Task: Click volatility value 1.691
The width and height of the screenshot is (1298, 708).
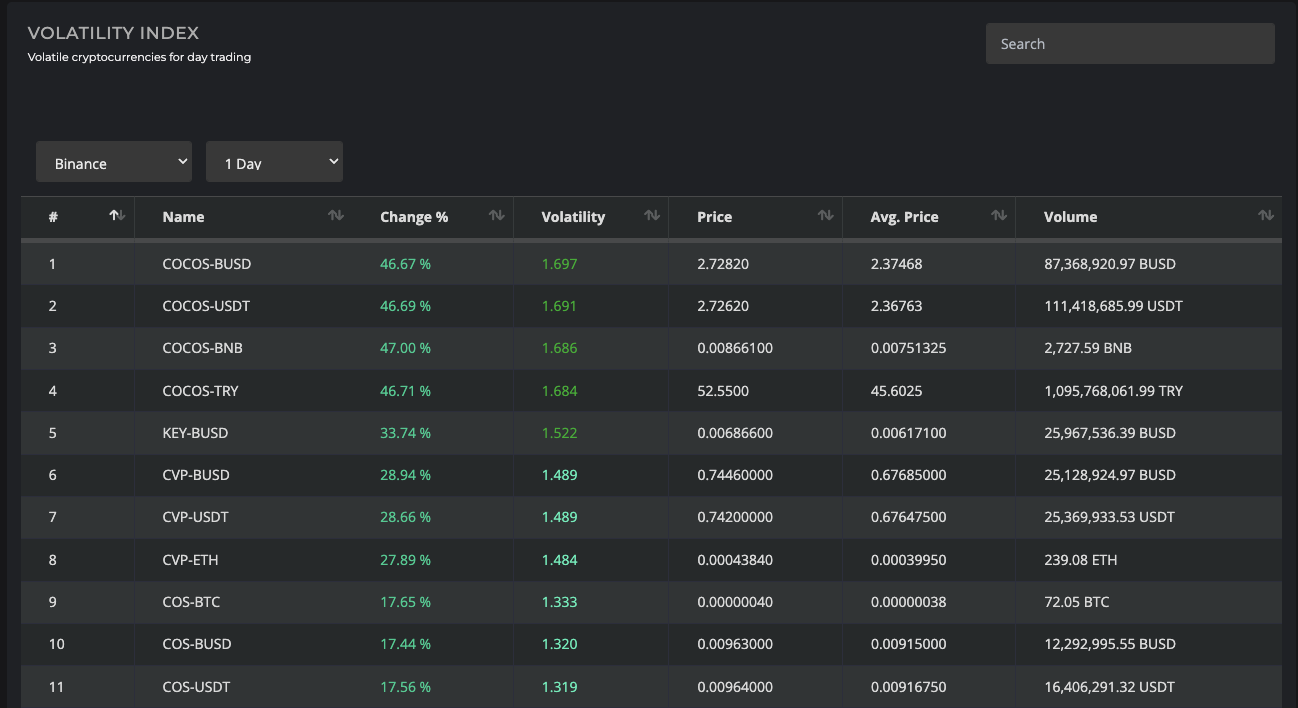Action: tap(559, 306)
